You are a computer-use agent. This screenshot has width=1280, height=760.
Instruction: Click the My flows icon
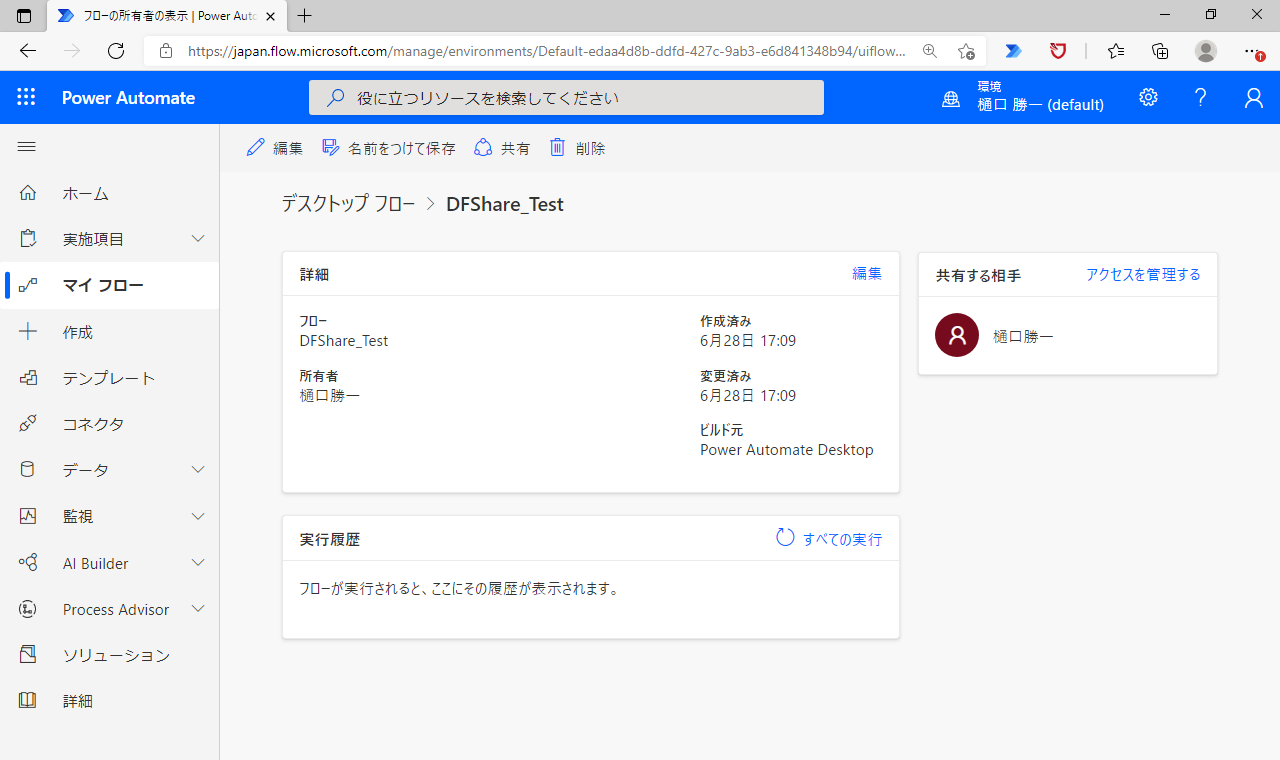tap(28, 285)
